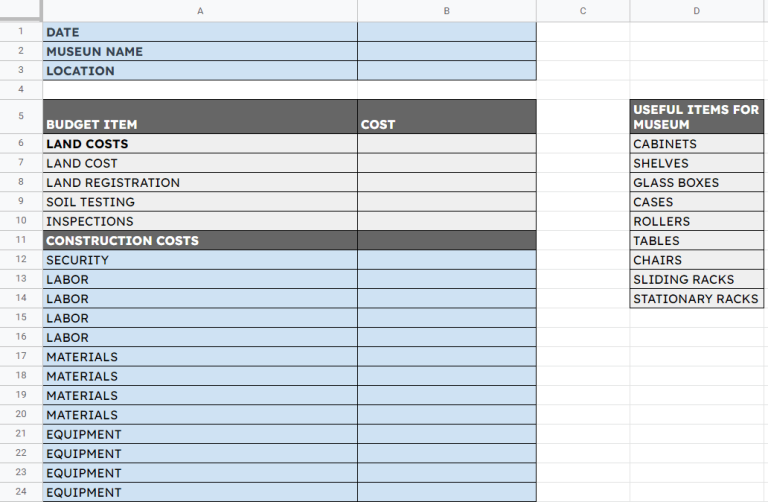The height and width of the screenshot is (502, 768).
Task: Select the LOCATION cell
Action: coord(200,71)
